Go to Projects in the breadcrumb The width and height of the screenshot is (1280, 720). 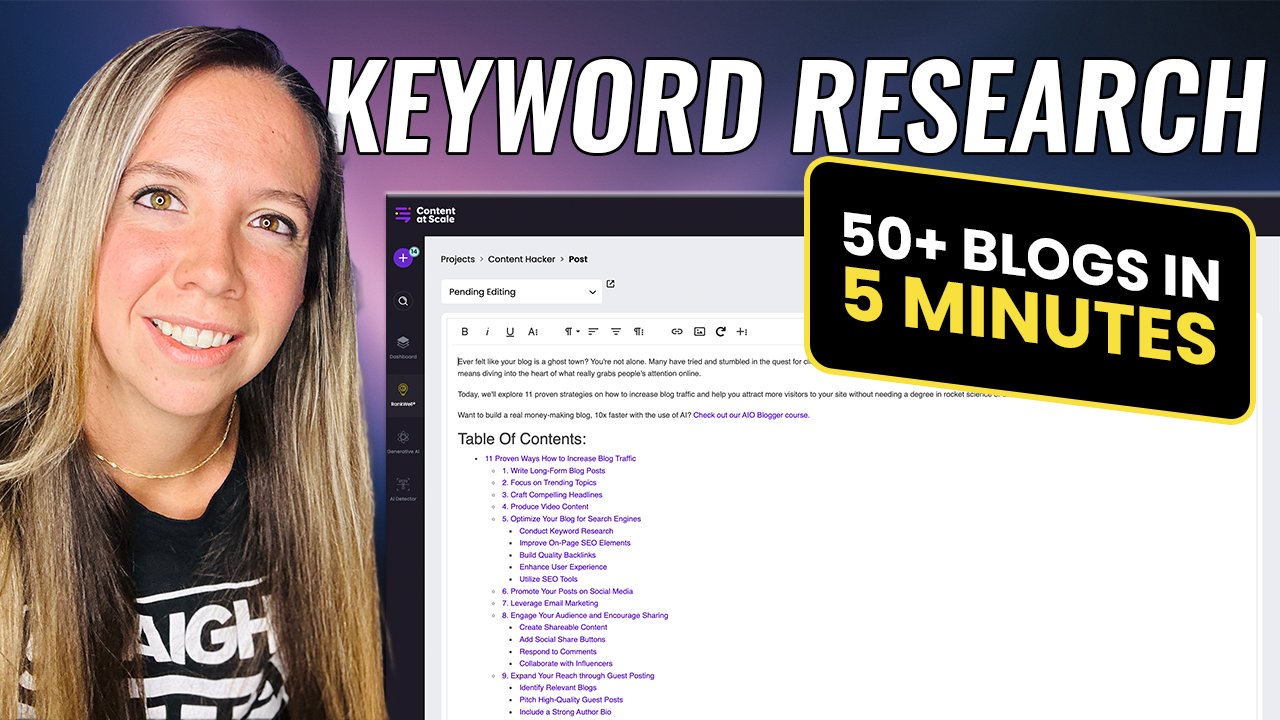pos(458,259)
